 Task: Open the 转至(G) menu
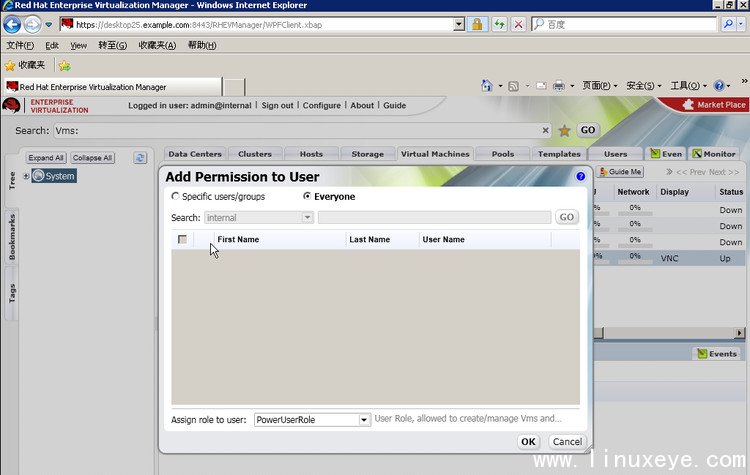112,45
